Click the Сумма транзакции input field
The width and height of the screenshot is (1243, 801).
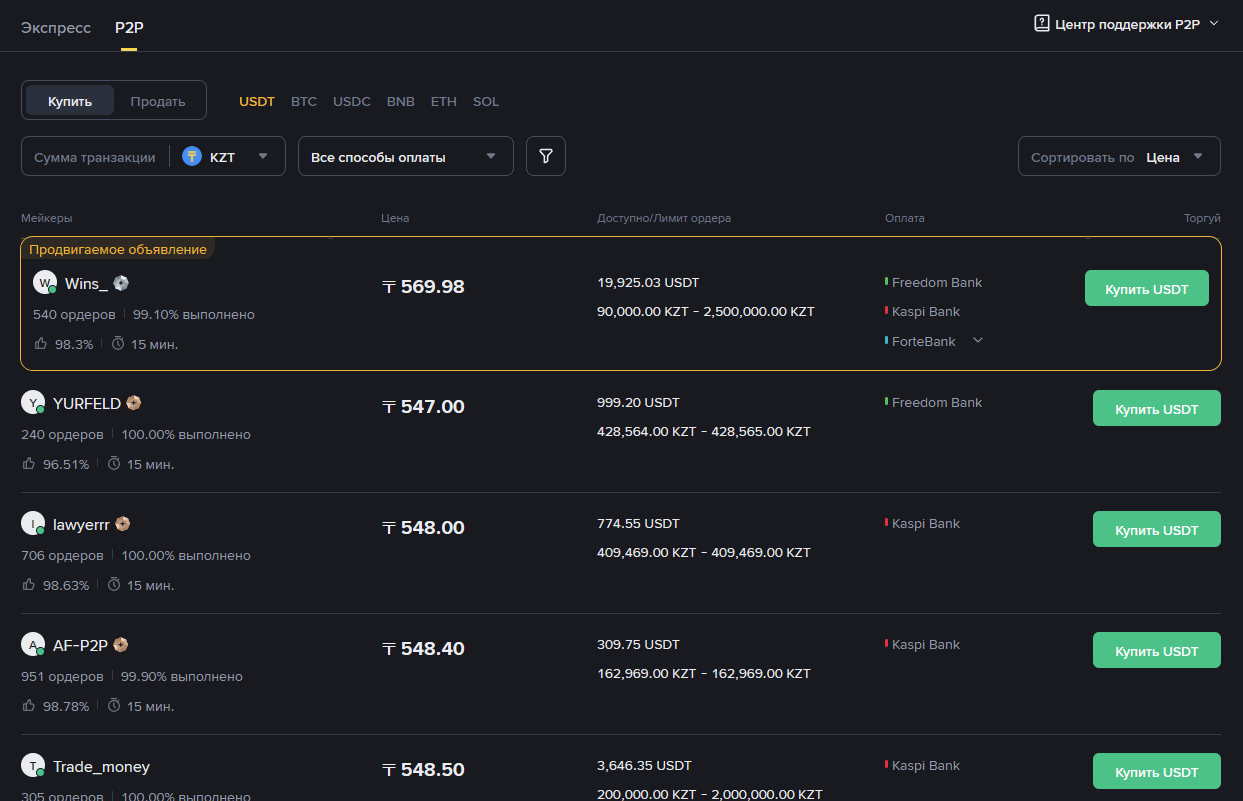pos(95,156)
